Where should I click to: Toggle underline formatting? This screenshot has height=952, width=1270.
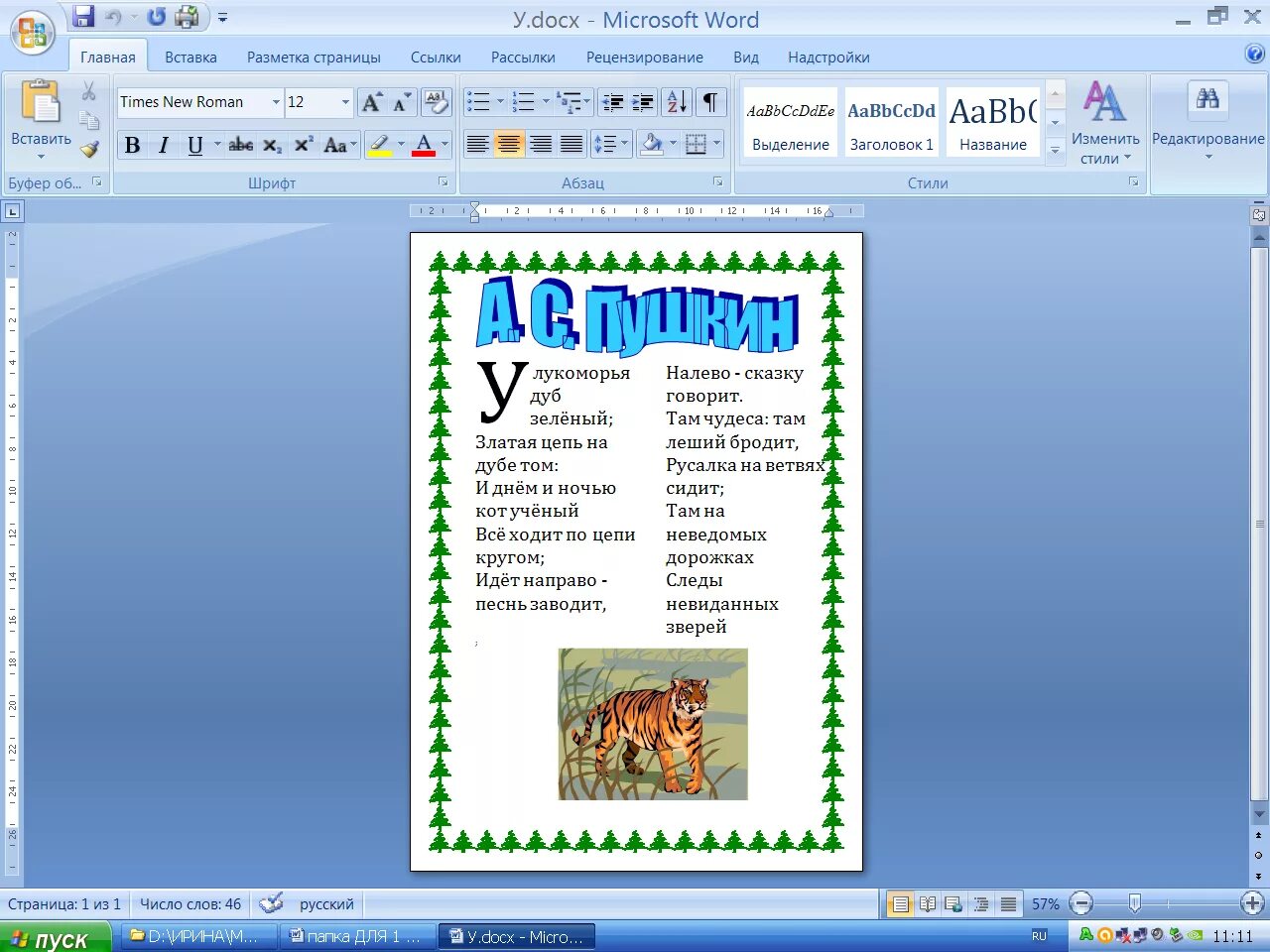(194, 146)
